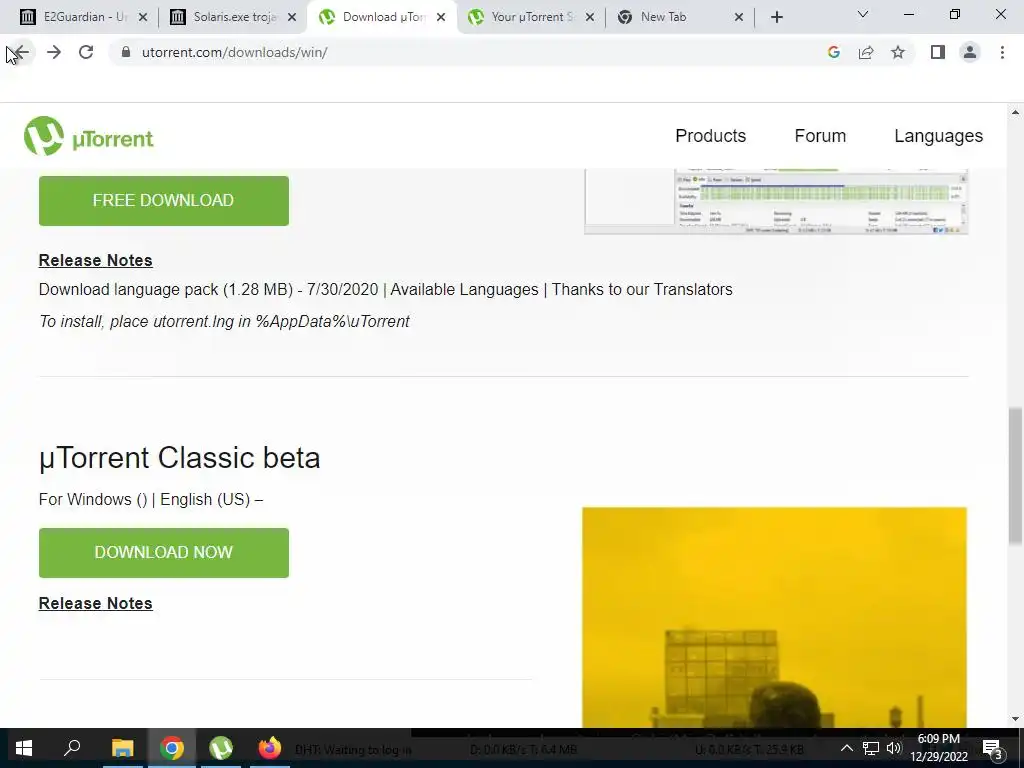Close the New Tab tab
The width and height of the screenshot is (1024, 768).
(x=739, y=18)
